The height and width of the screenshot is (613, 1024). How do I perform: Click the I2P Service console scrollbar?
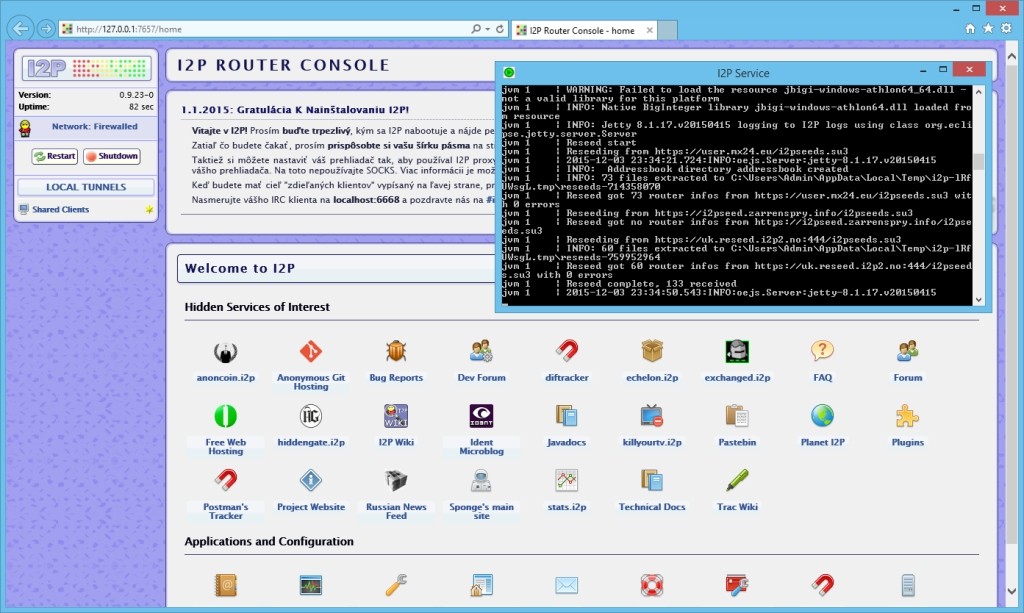980,195
